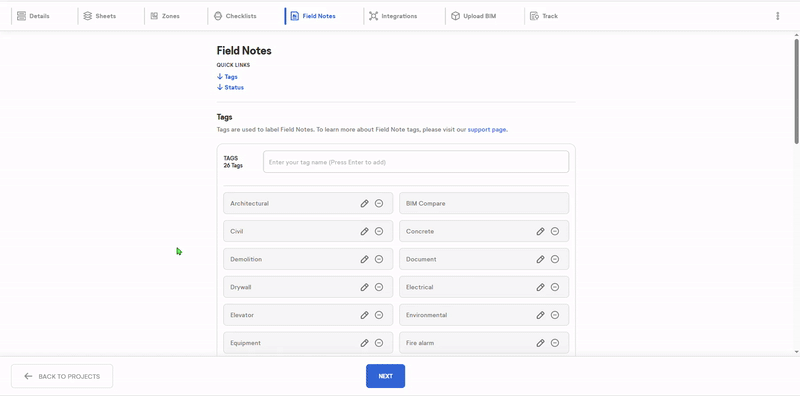This screenshot has height=396, width=800.
Task: Open the support page link
Action: tap(487, 130)
